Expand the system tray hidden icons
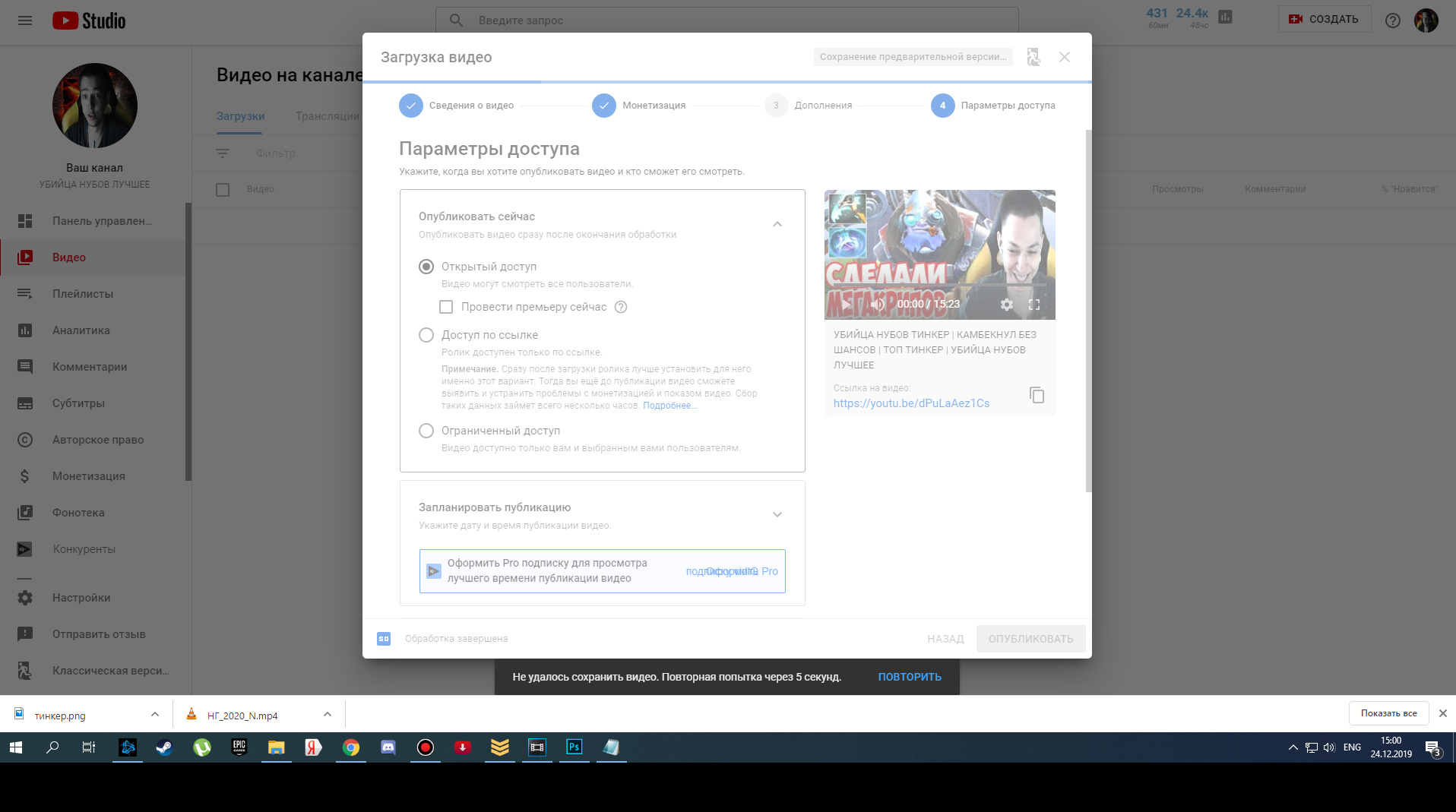This screenshot has width=1456, height=812. coord(1293,747)
